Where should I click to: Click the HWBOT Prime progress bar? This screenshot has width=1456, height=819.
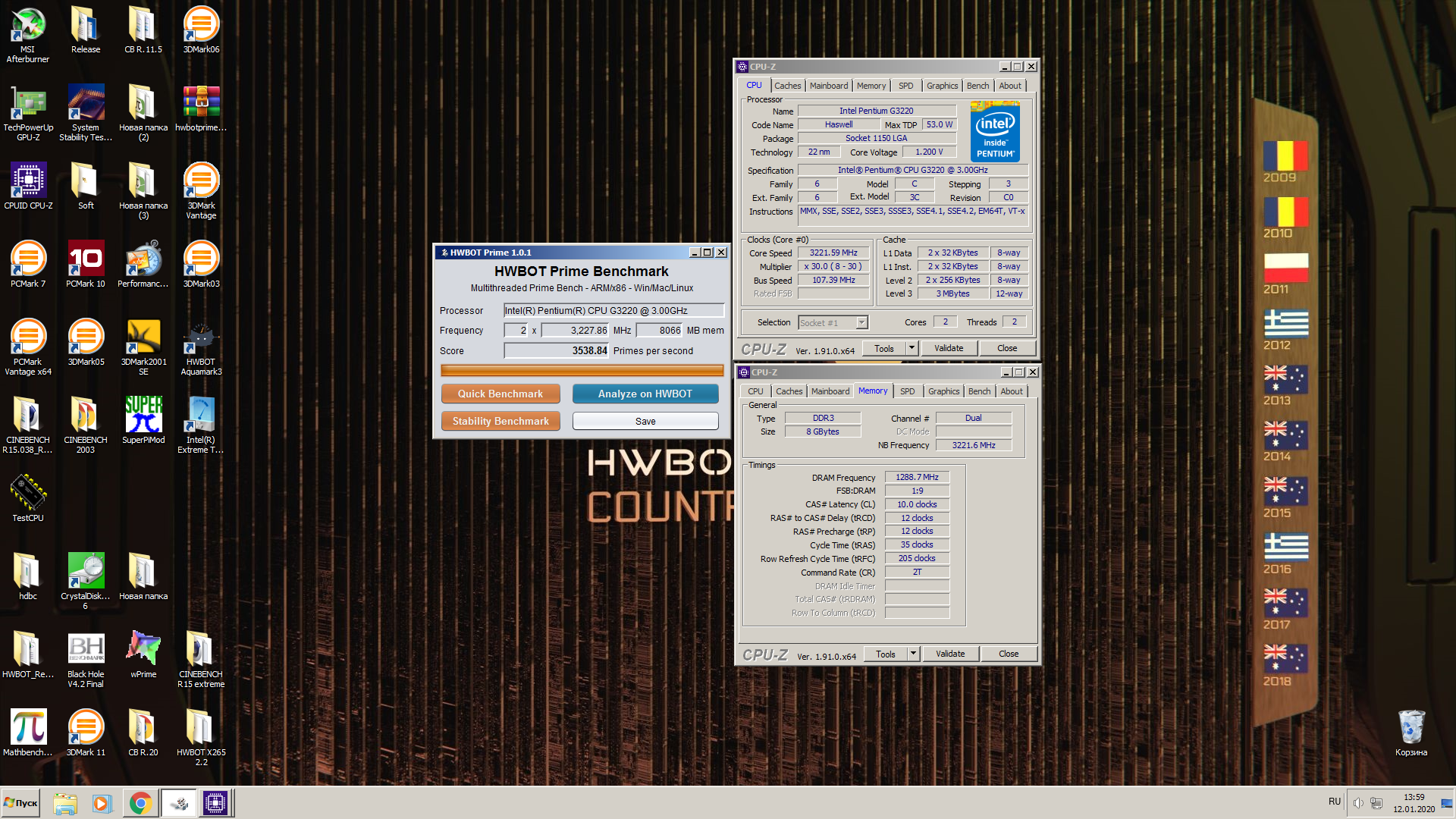coord(582,370)
